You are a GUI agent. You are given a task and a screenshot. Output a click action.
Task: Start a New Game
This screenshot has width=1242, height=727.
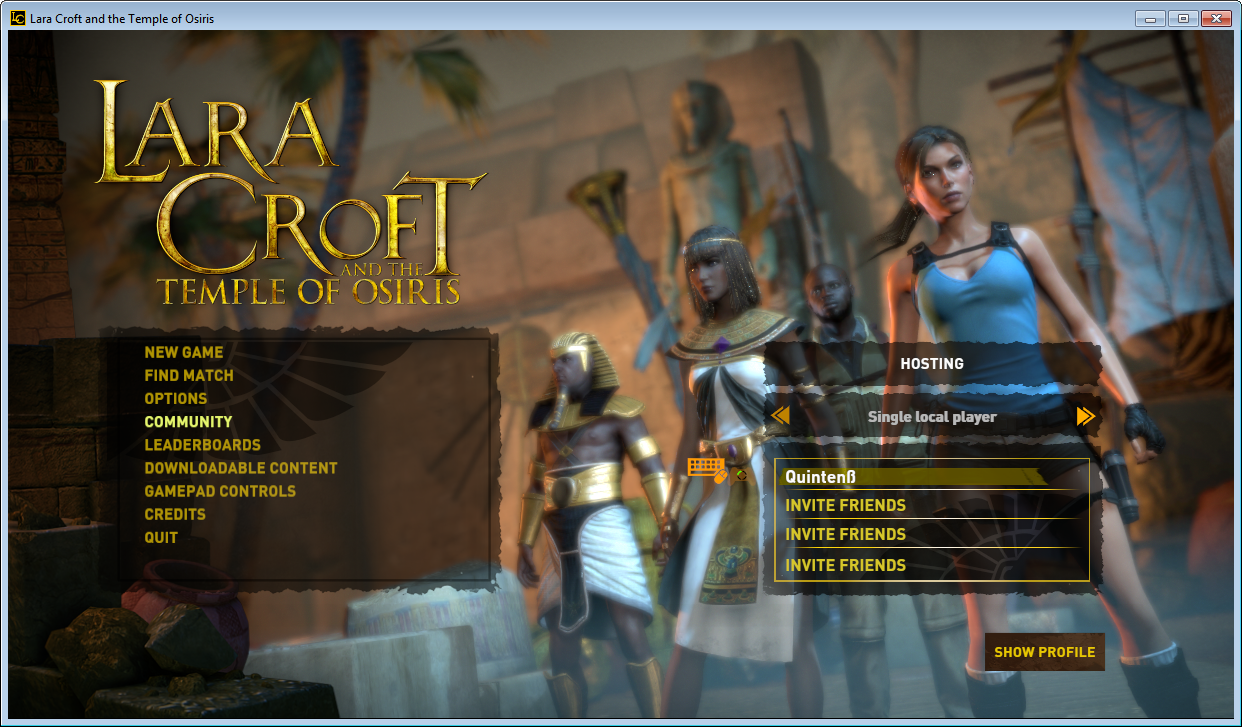click(184, 352)
